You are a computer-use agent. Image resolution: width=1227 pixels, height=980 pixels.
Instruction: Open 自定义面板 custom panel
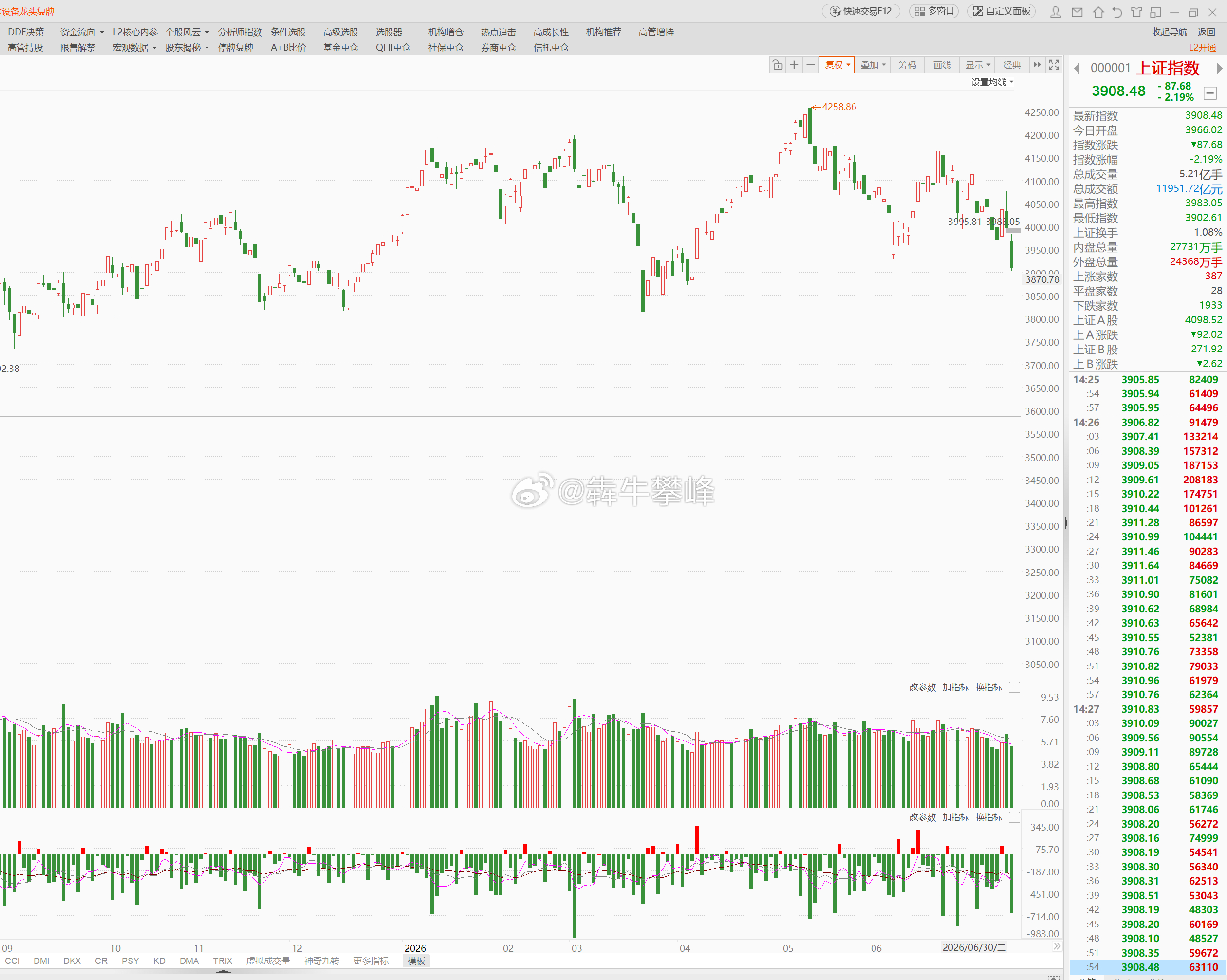(x=1002, y=11)
